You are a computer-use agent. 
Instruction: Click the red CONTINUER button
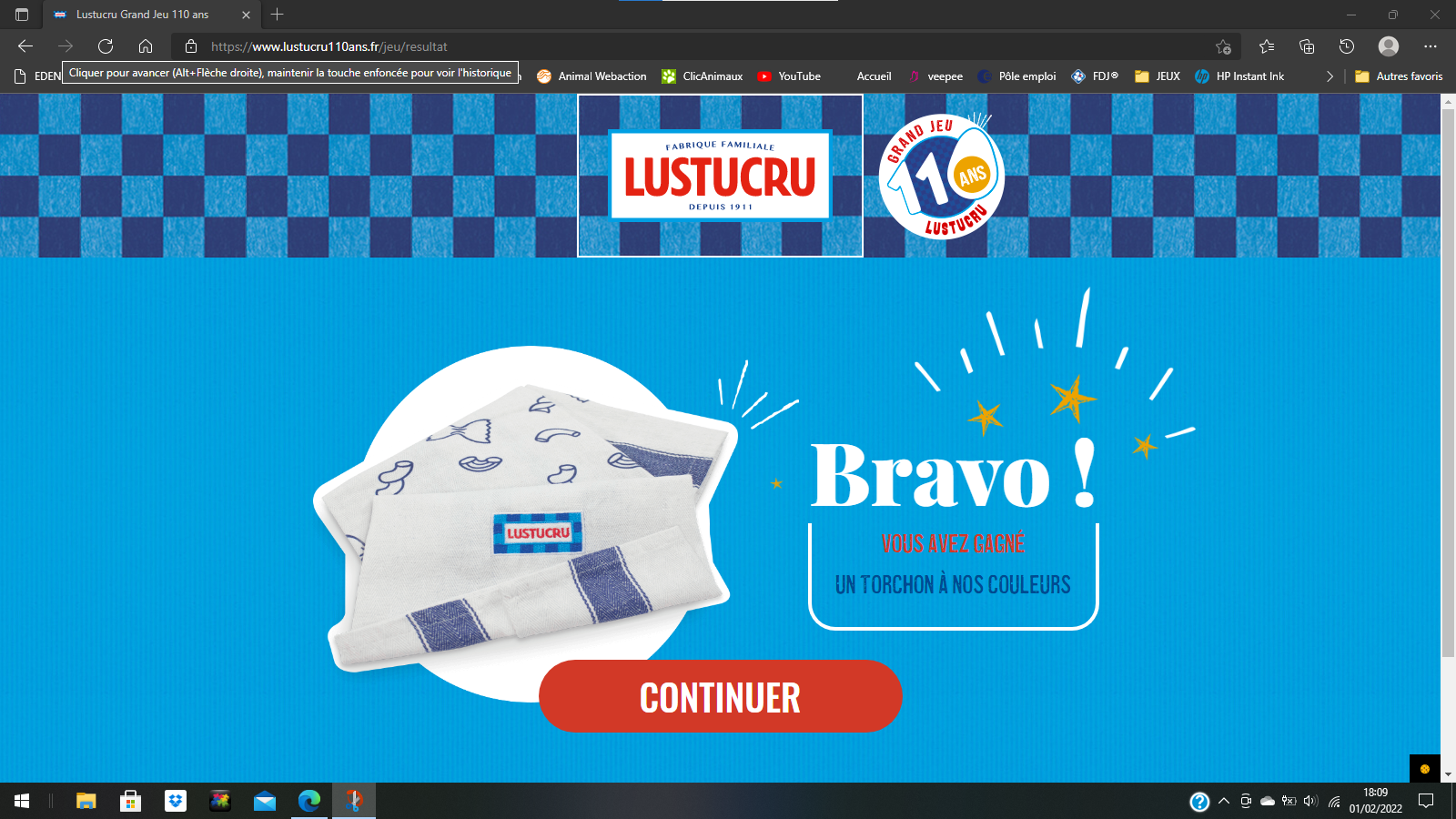coord(720,697)
